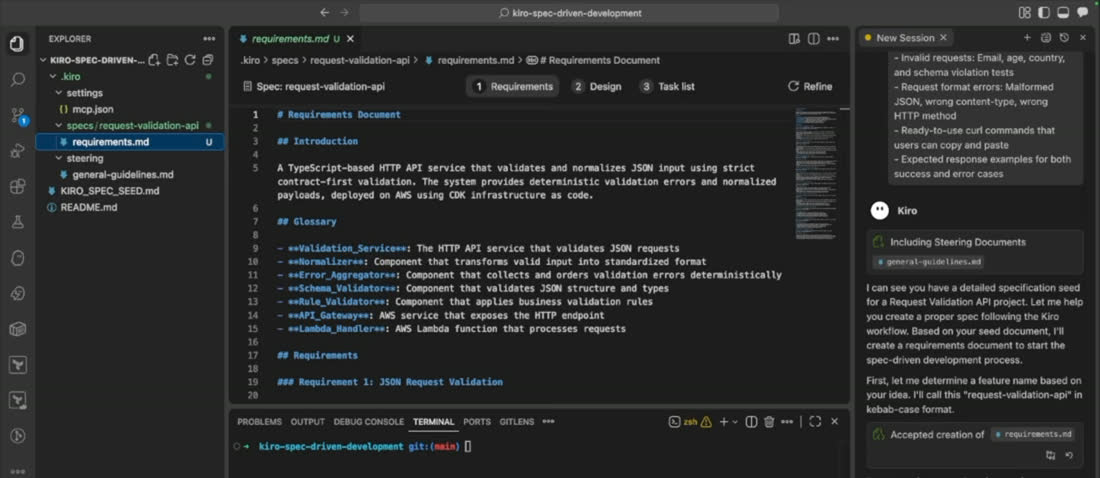
Task: Go back in navigation history
Action: pos(324,13)
